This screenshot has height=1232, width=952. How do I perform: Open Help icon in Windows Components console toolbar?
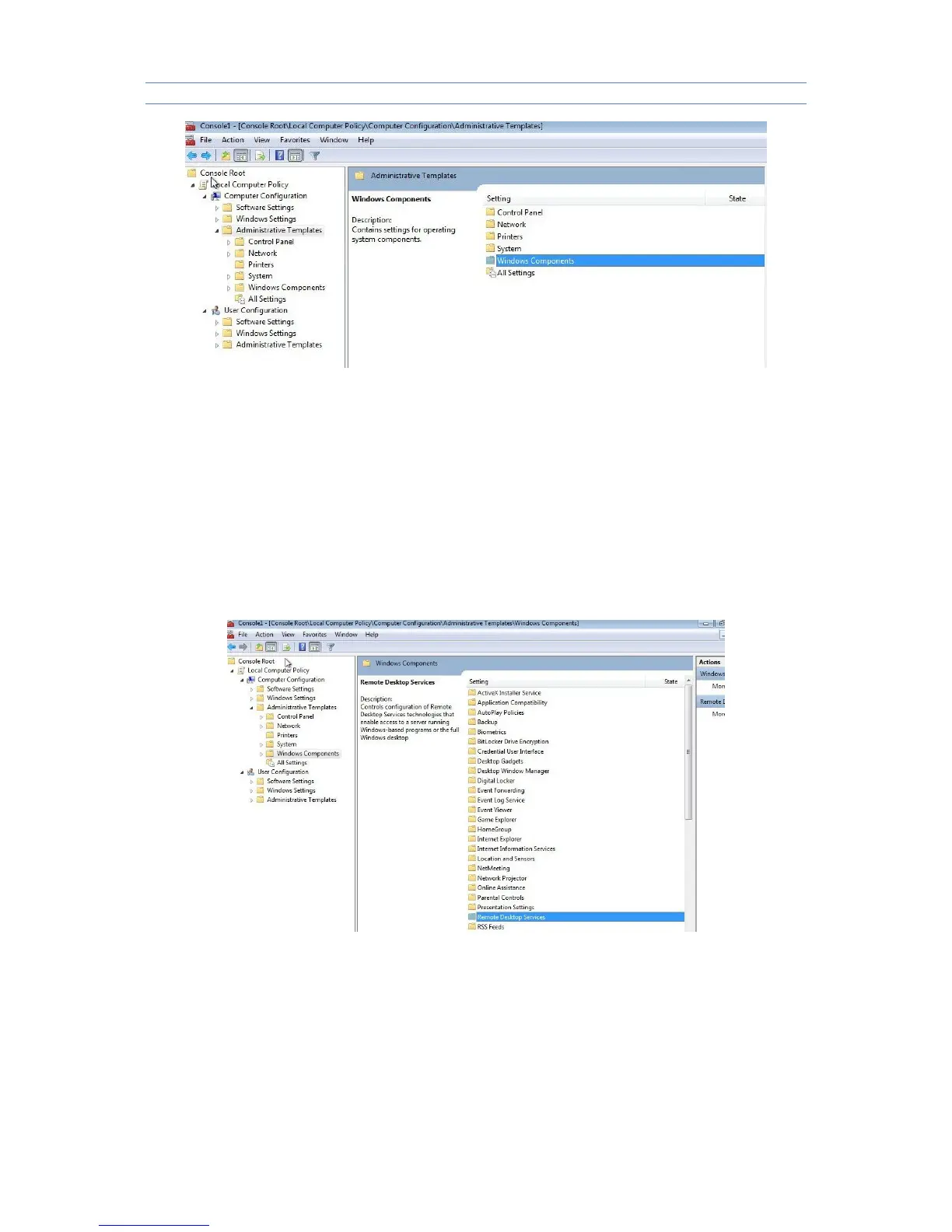[x=303, y=647]
